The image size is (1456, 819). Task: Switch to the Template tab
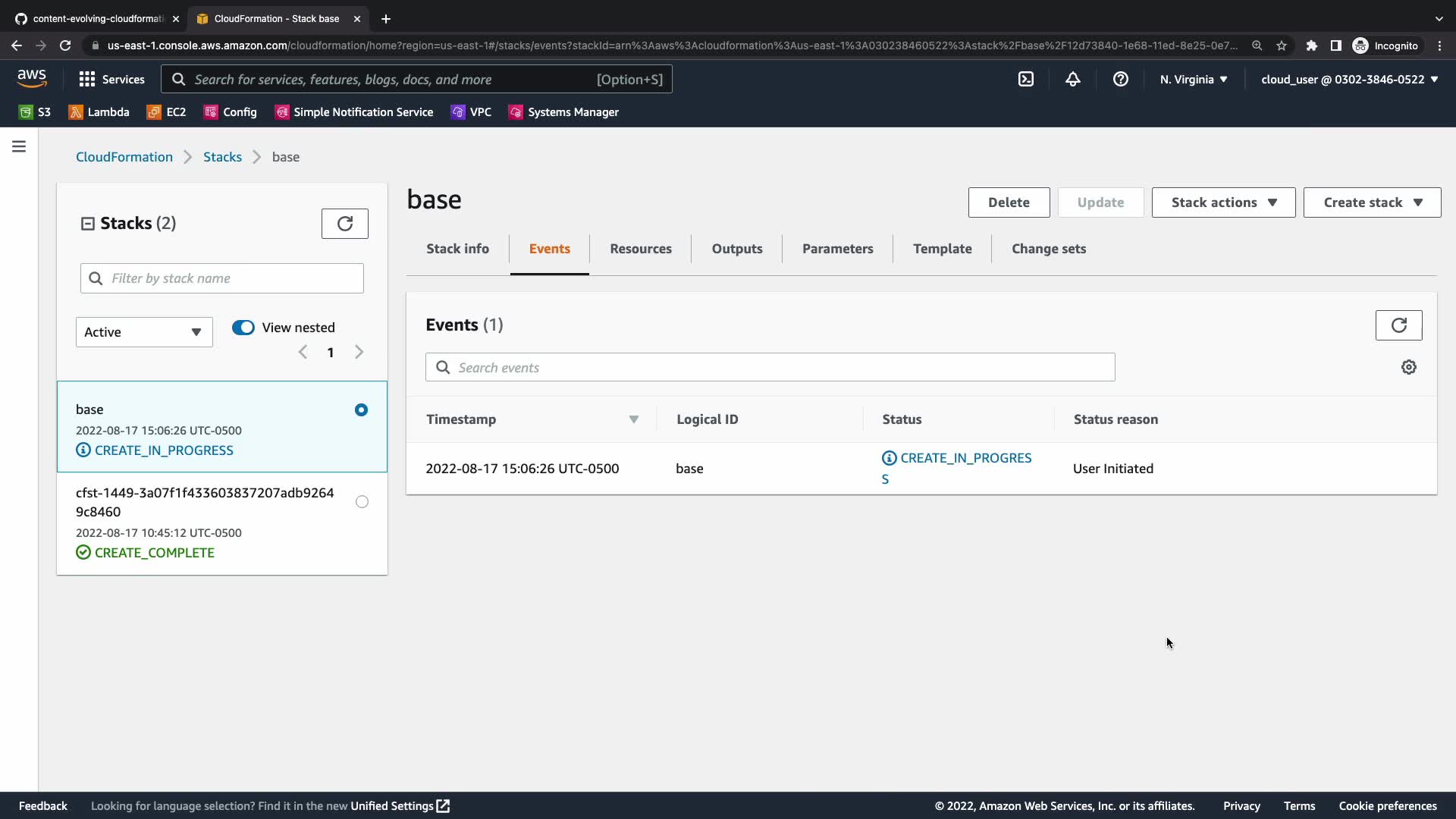[942, 249]
